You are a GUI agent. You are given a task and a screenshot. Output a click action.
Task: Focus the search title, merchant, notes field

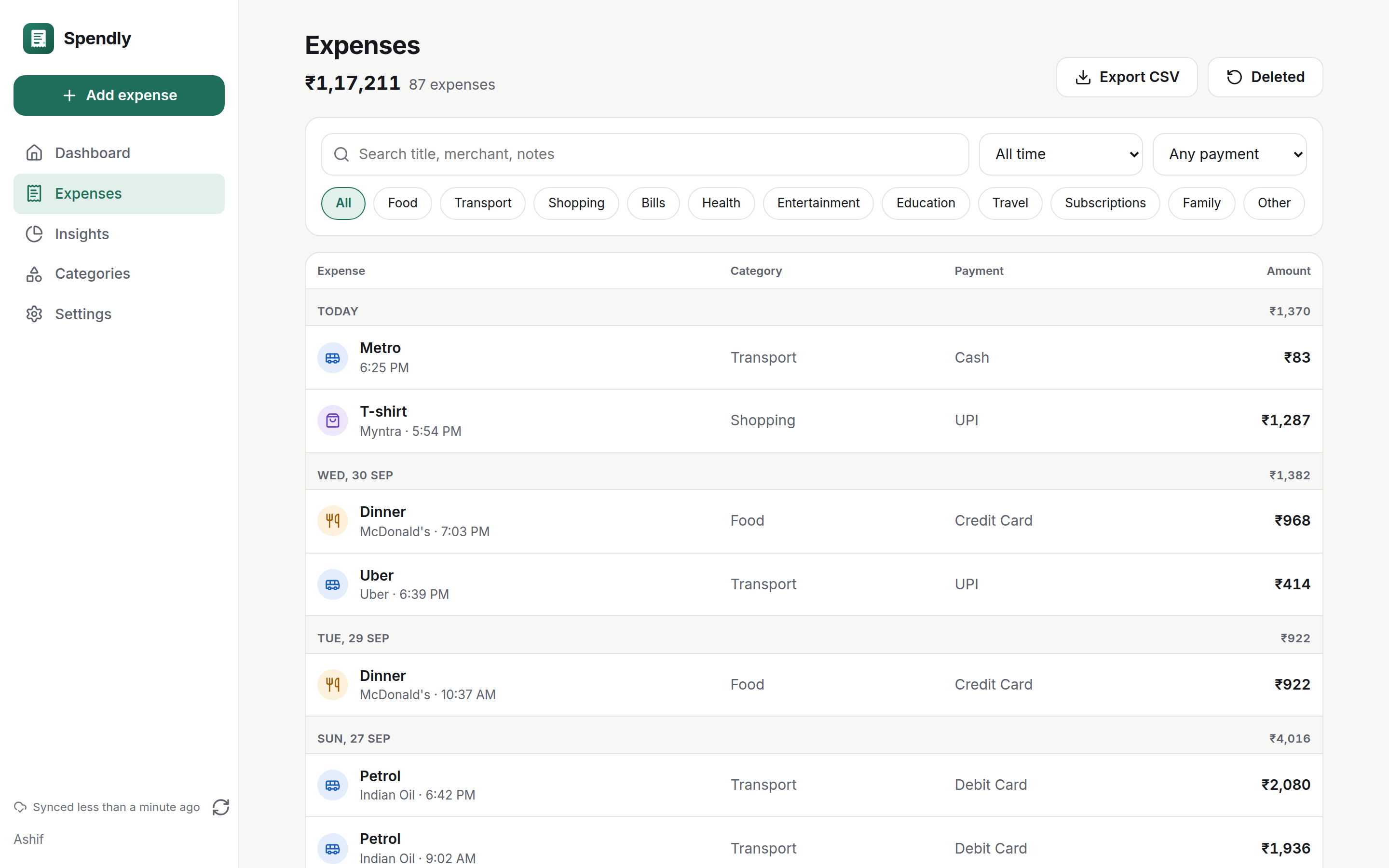645,154
